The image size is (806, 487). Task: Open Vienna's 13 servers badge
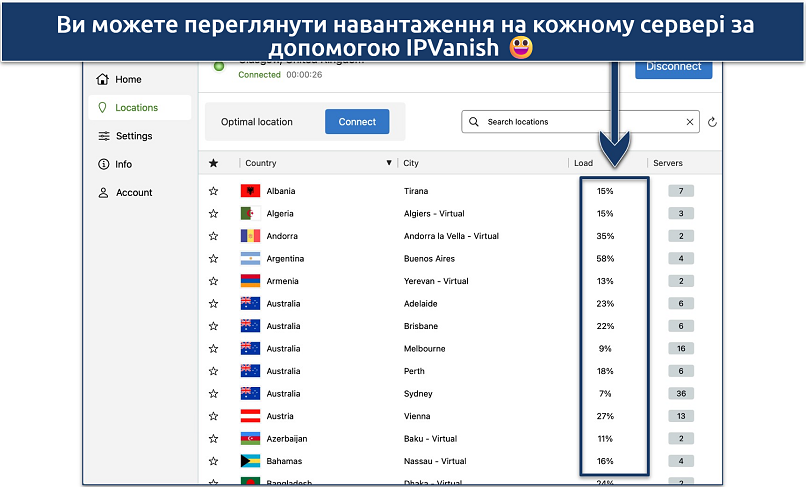point(681,416)
